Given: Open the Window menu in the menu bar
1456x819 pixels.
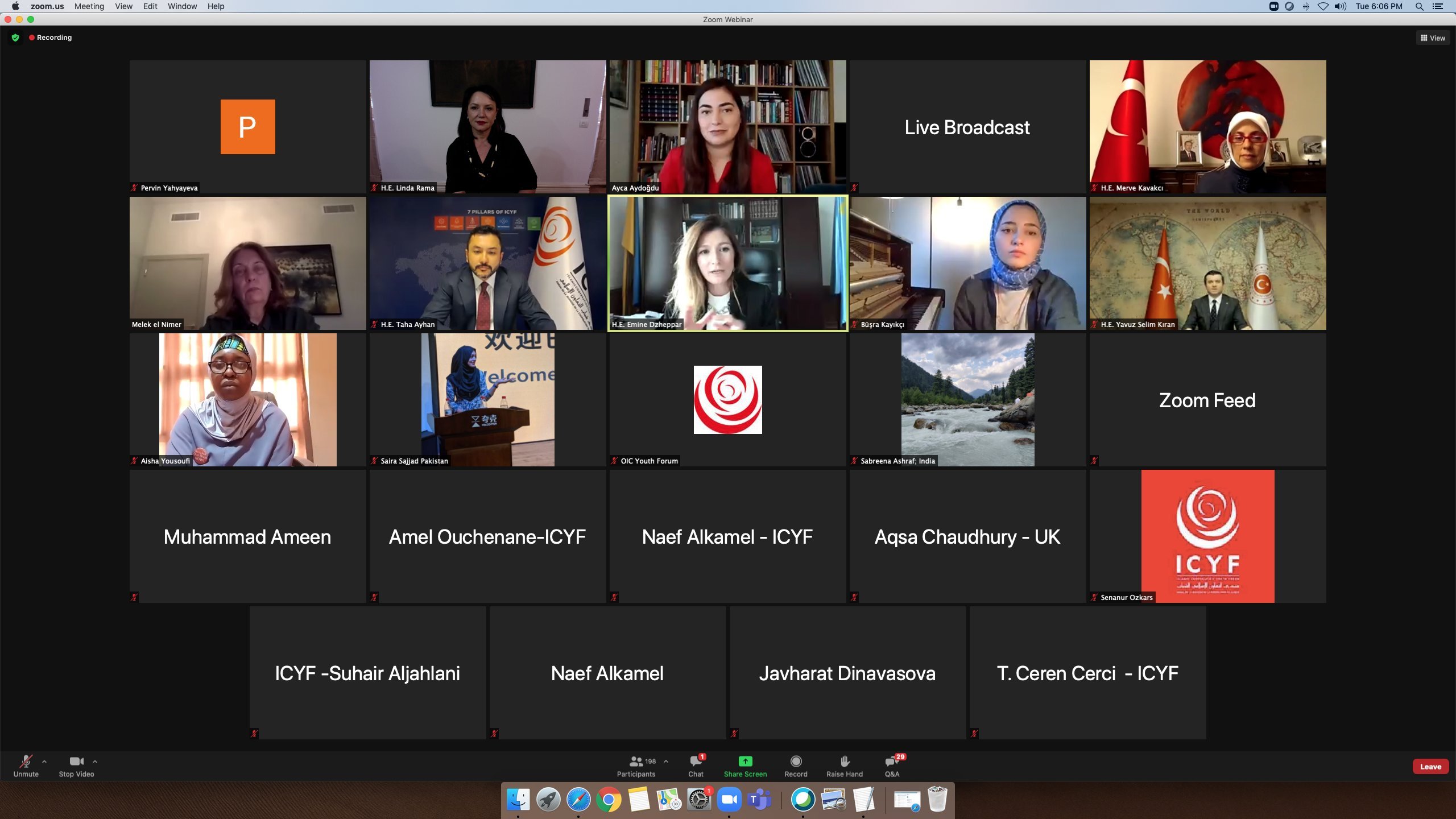Looking at the screenshot, I should coord(182,6).
